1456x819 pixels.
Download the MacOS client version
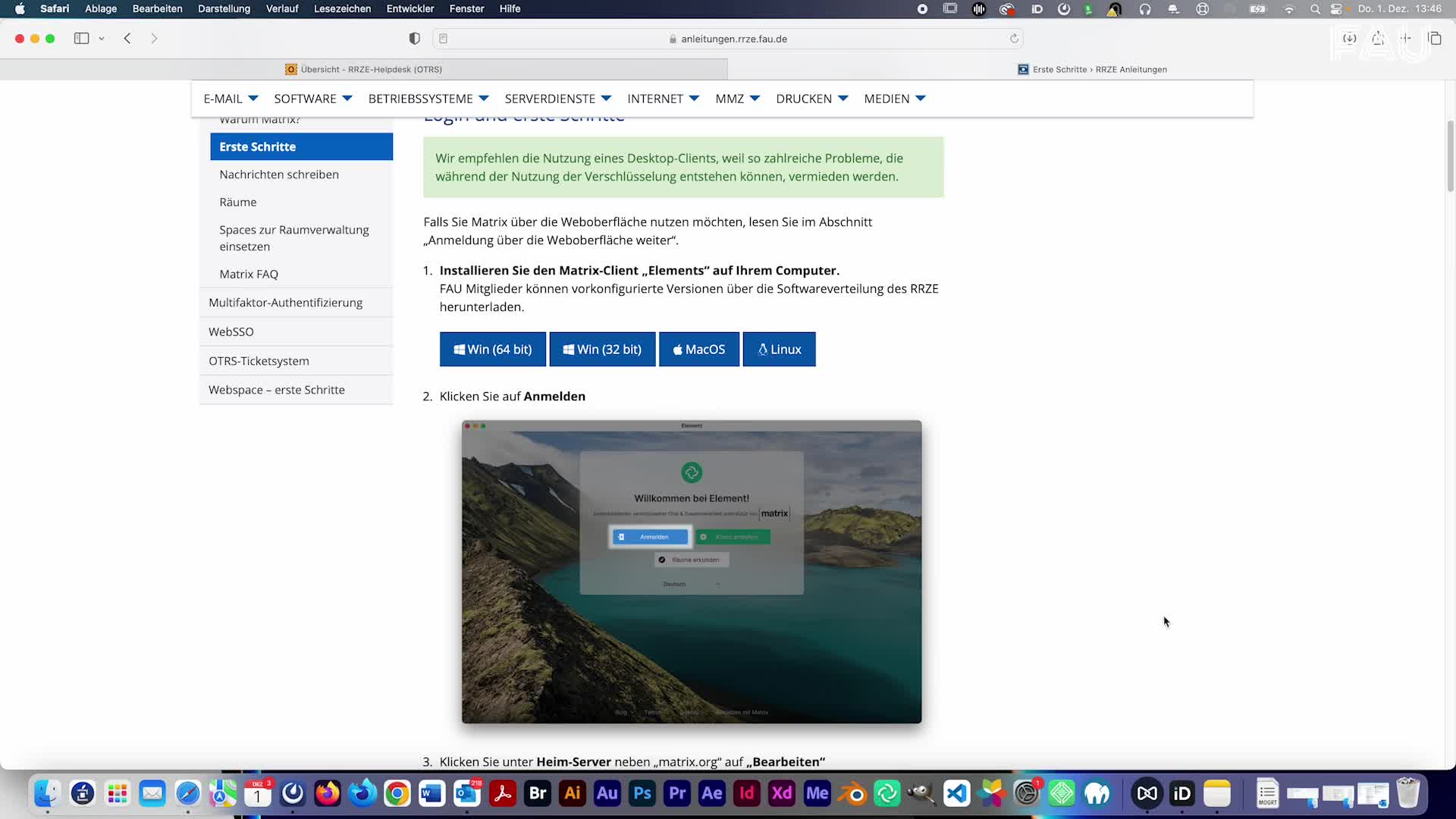point(698,350)
